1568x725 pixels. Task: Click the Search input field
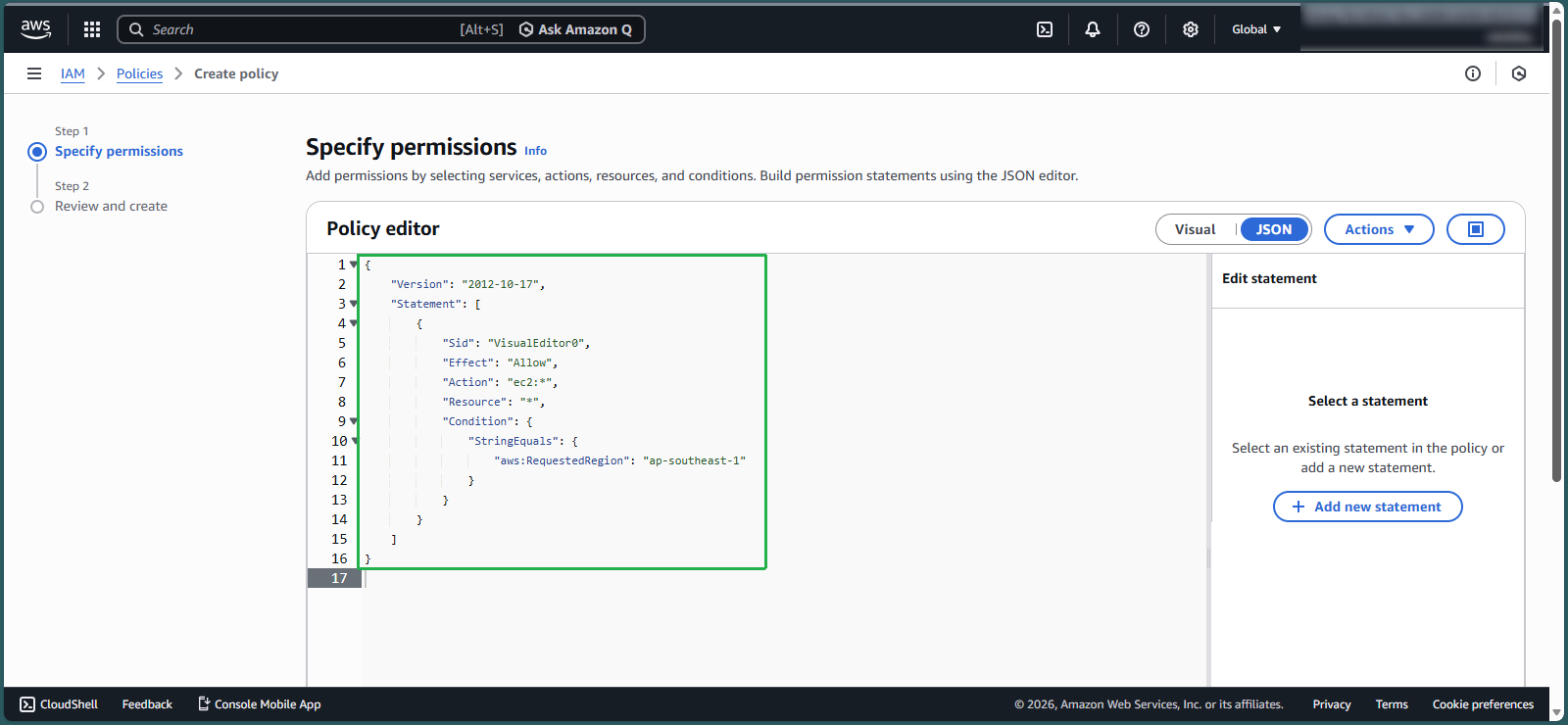(x=294, y=29)
